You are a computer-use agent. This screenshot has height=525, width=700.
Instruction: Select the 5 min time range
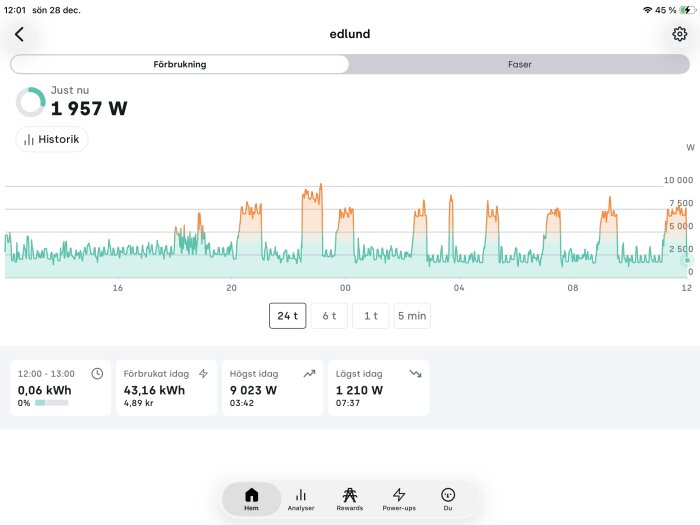[x=412, y=316]
